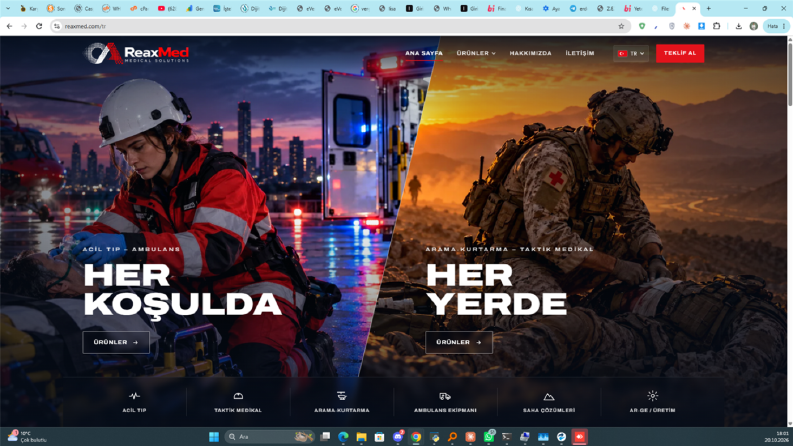Switch to the 'cPa' tab
Viewport: 793px width, 446px height.
[139, 9]
